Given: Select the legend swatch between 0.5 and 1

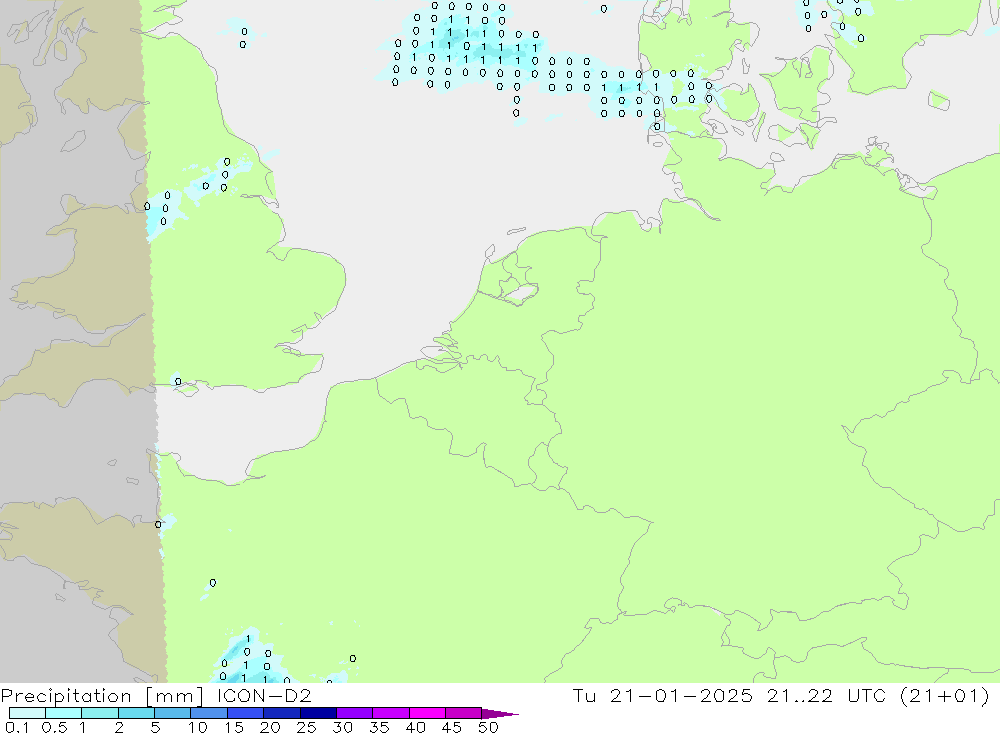Looking at the screenshot, I should tap(63, 713).
